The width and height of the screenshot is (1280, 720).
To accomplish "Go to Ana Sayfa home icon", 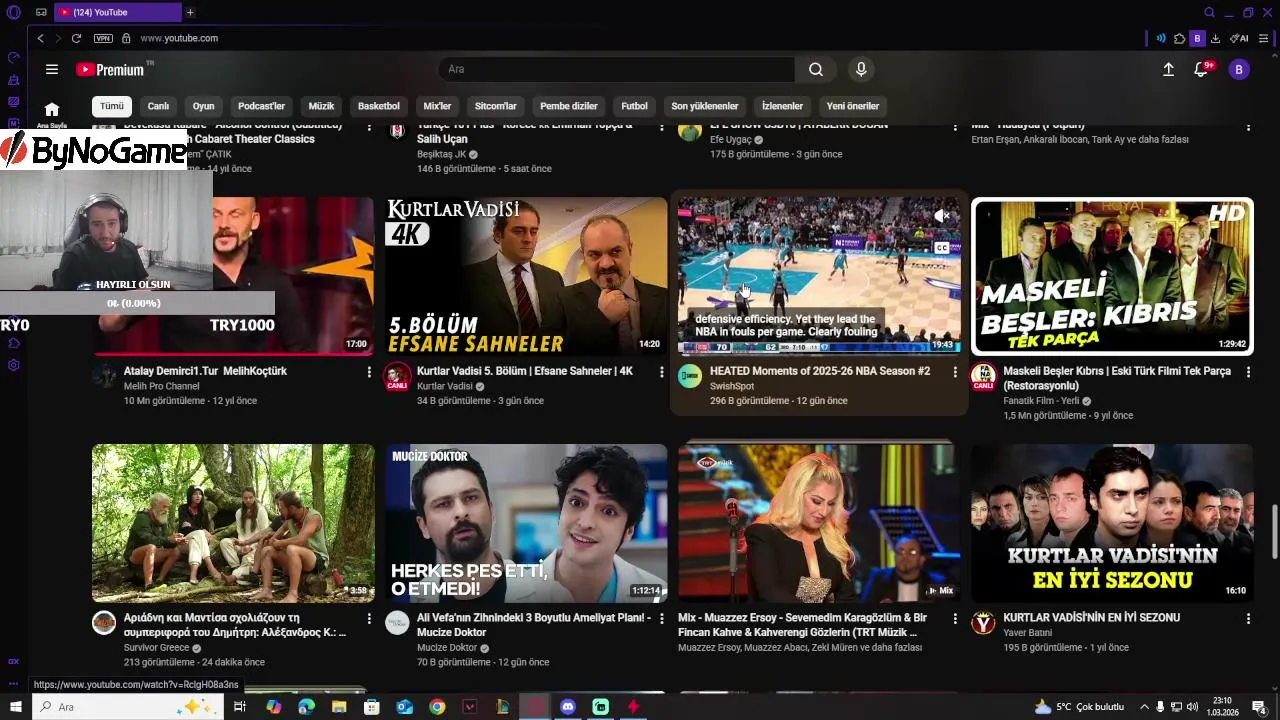I will [52, 112].
